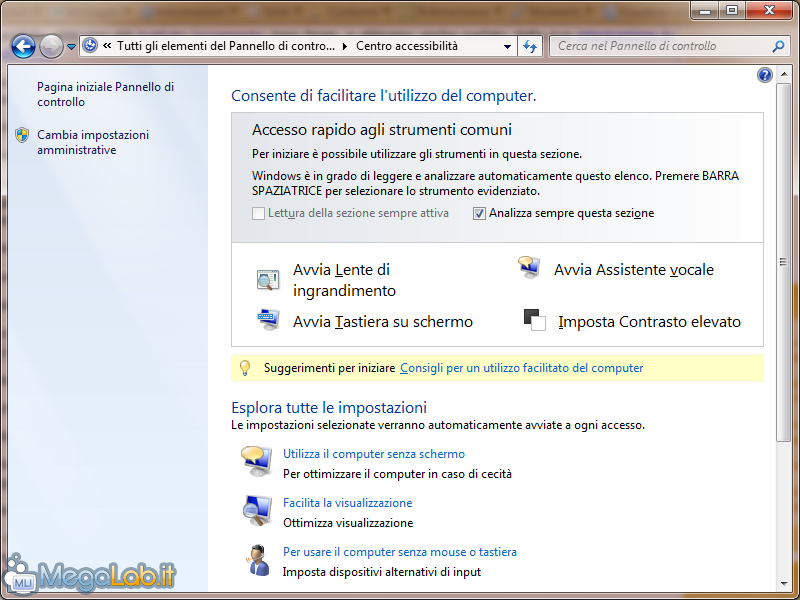Click the 'Suggerimenti per iniziare' label
The image size is (800, 600).
click(x=330, y=368)
